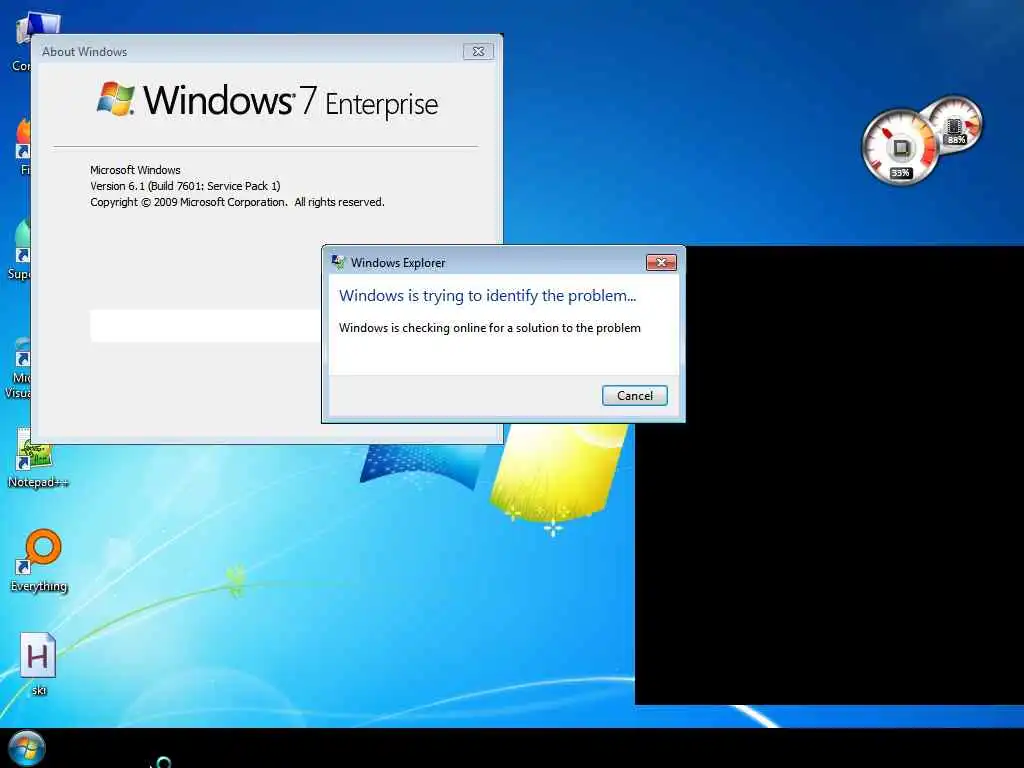Open the Everything search shortcut
Viewport: 1024px width, 768px height.
click(x=40, y=560)
